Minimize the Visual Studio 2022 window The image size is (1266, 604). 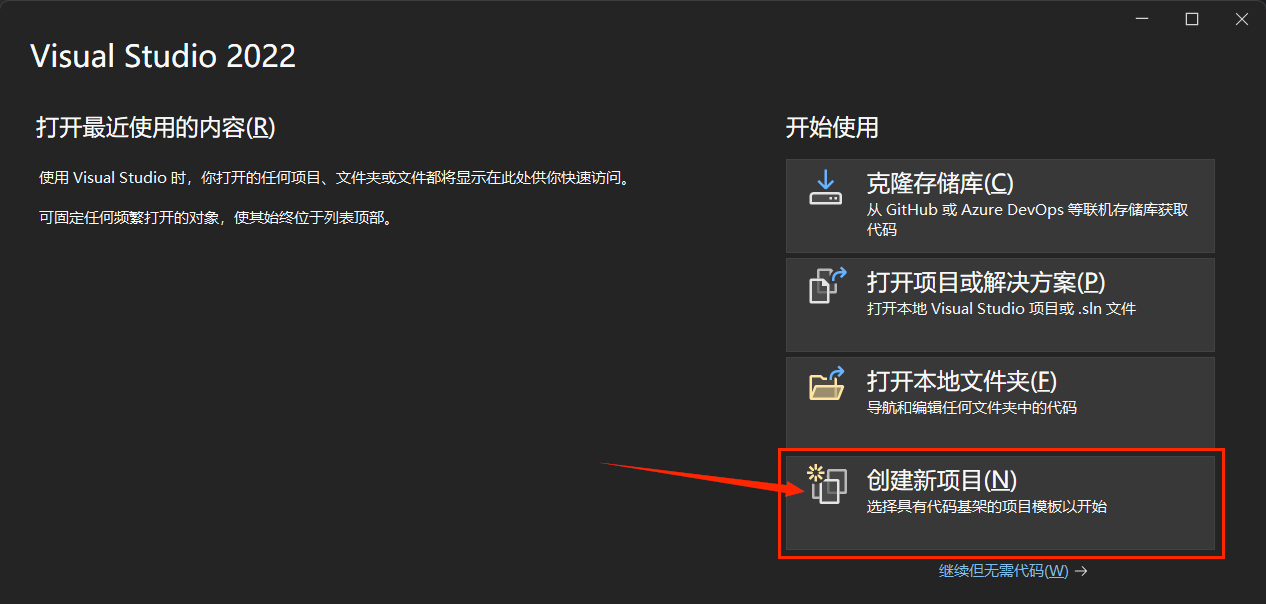coord(1141,19)
